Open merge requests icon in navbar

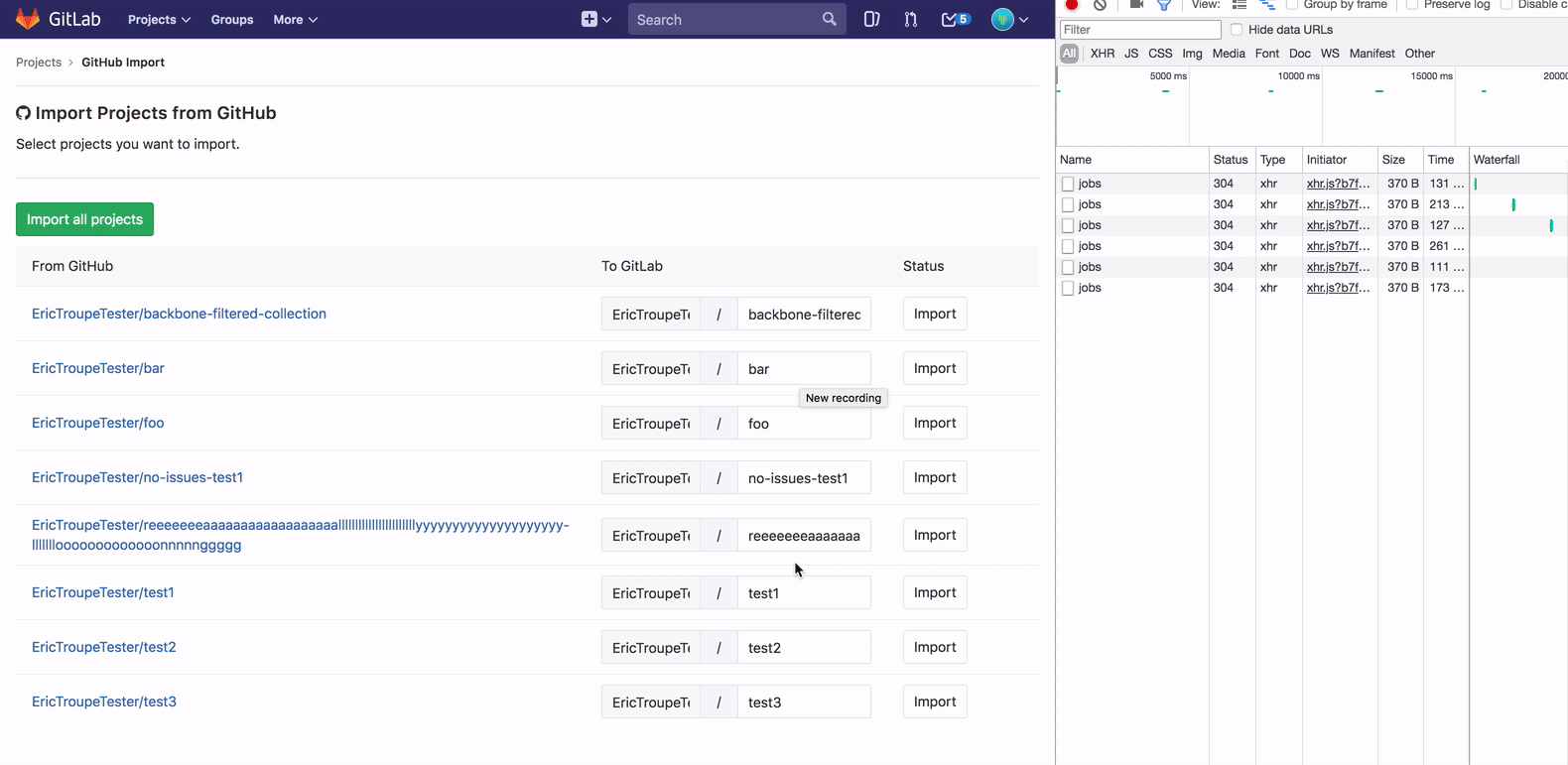pos(910,19)
